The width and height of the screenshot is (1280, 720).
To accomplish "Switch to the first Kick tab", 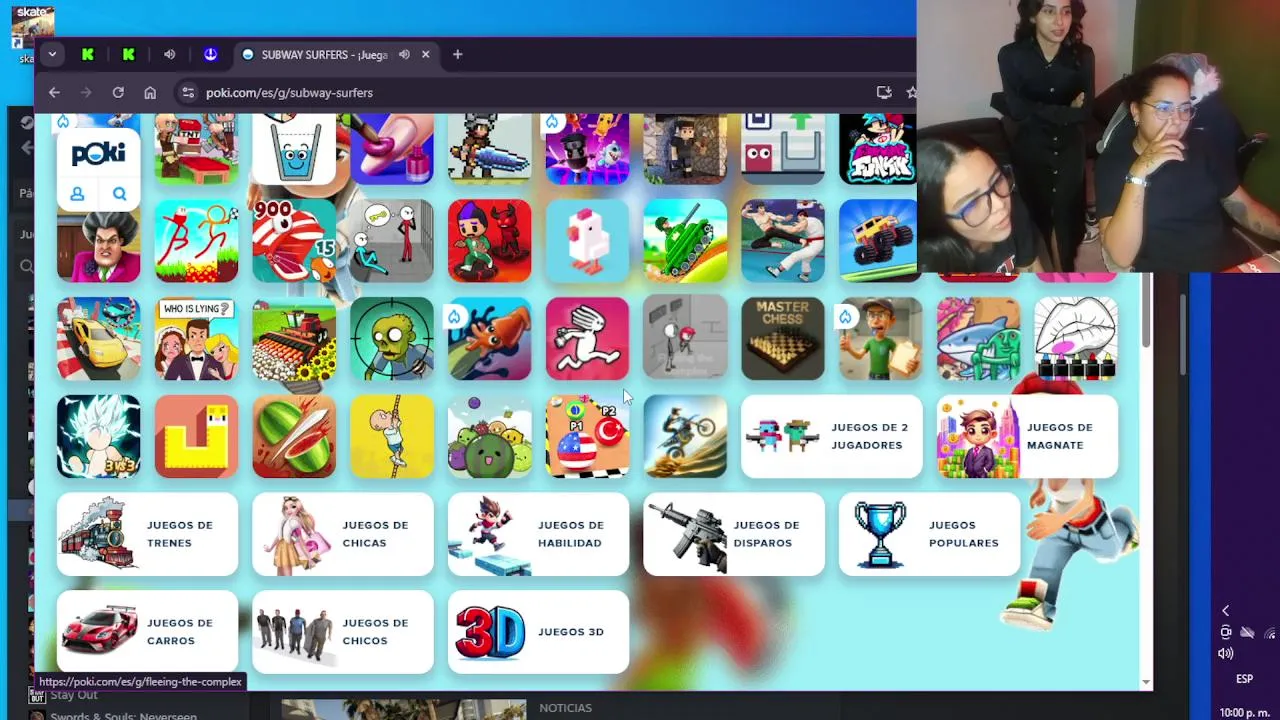I will (88, 54).
